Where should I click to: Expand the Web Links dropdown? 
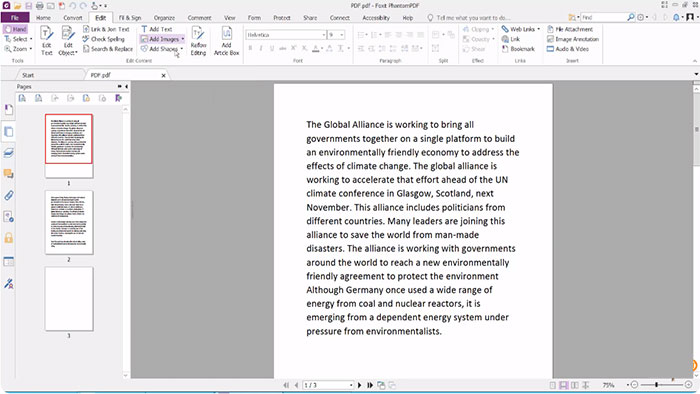tap(538, 29)
